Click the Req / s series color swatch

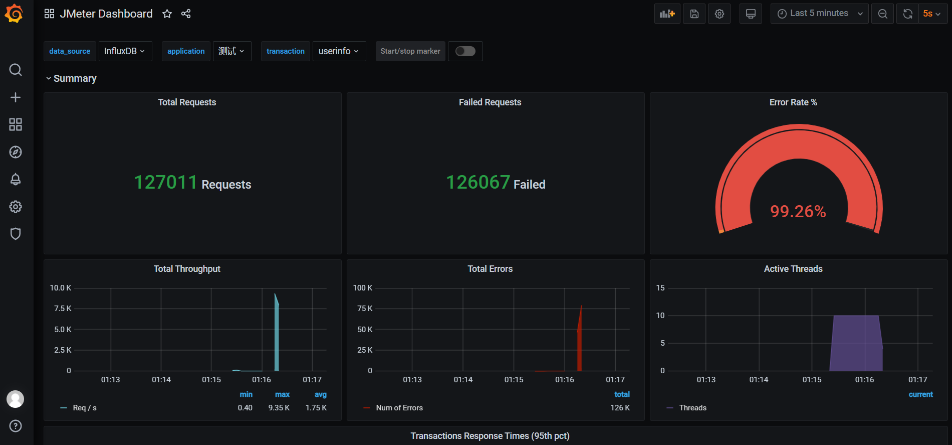[63, 407]
